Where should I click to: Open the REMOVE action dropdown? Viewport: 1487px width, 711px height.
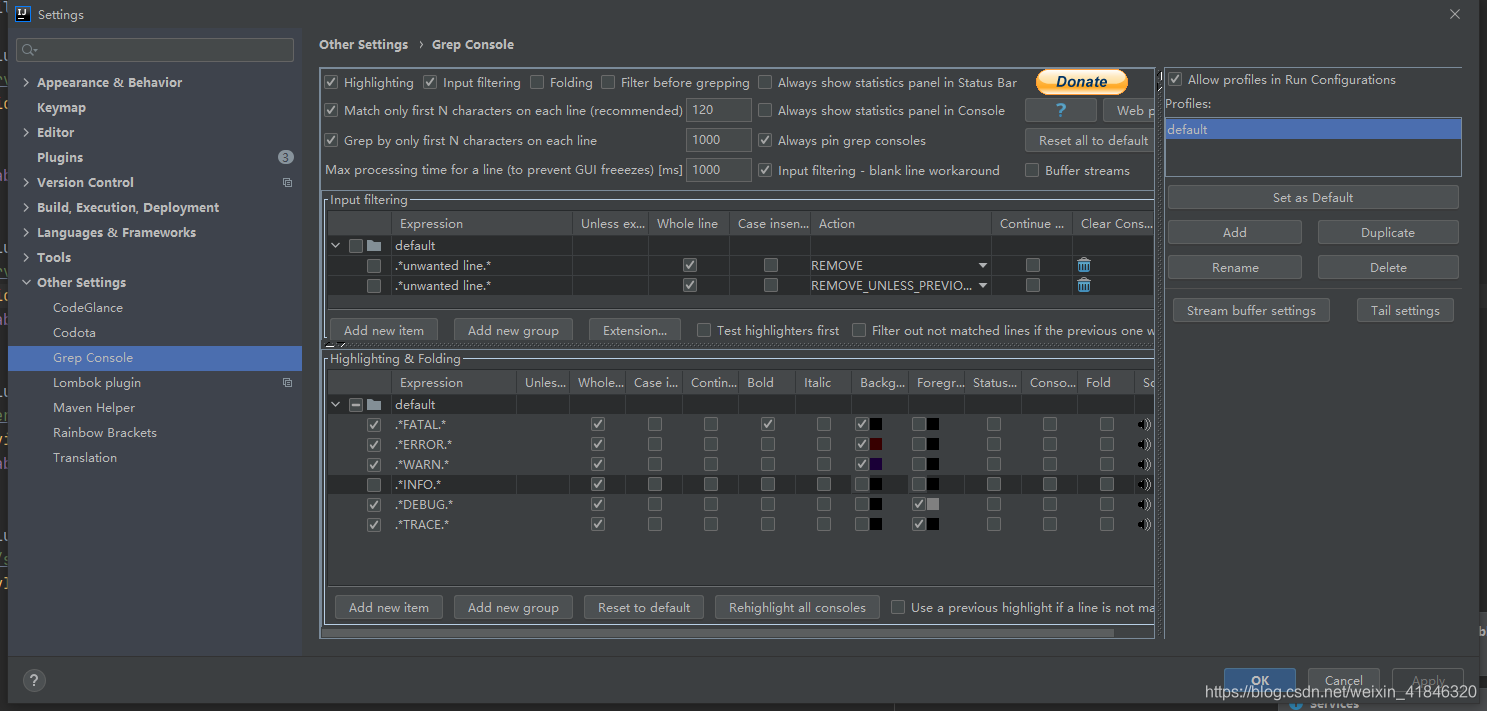click(982, 265)
